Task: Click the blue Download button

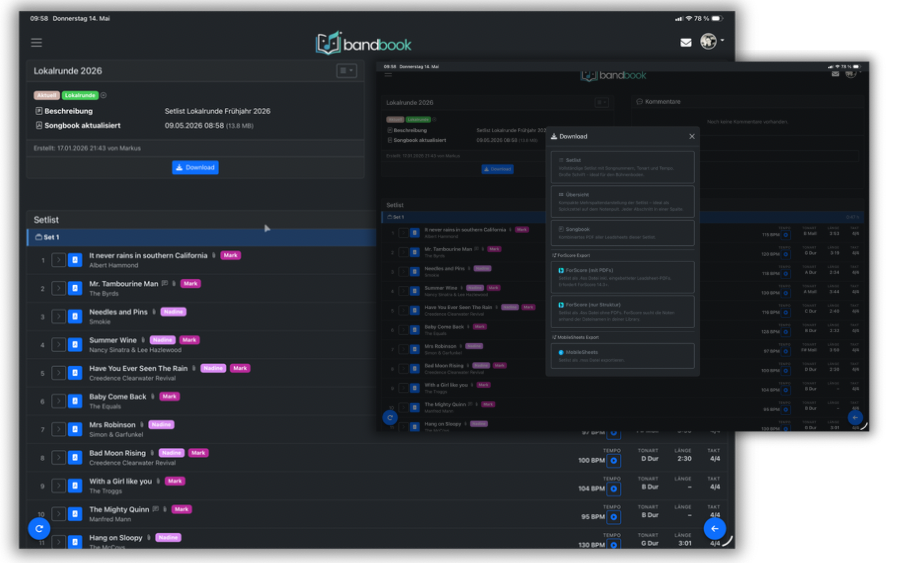Action: pyautogui.click(x=195, y=167)
